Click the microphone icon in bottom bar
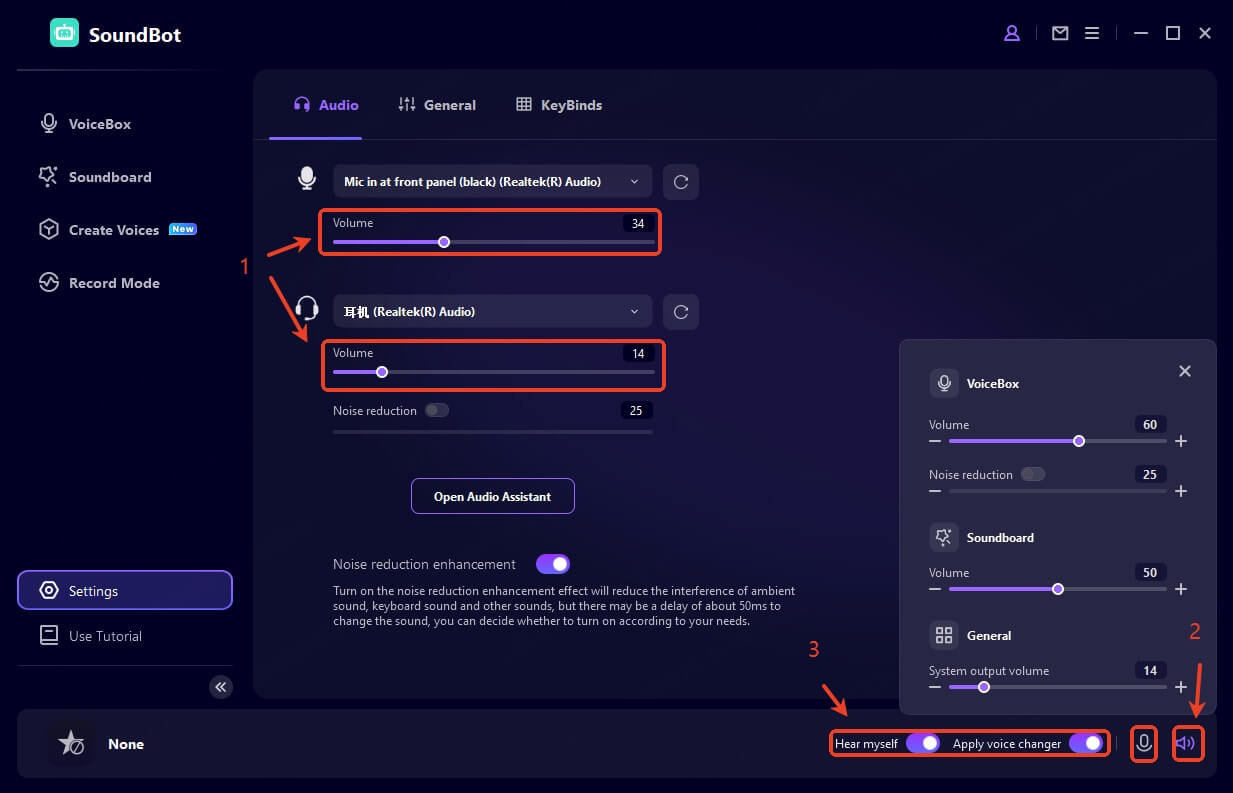Viewport: 1233px width, 793px height. [x=1144, y=744]
